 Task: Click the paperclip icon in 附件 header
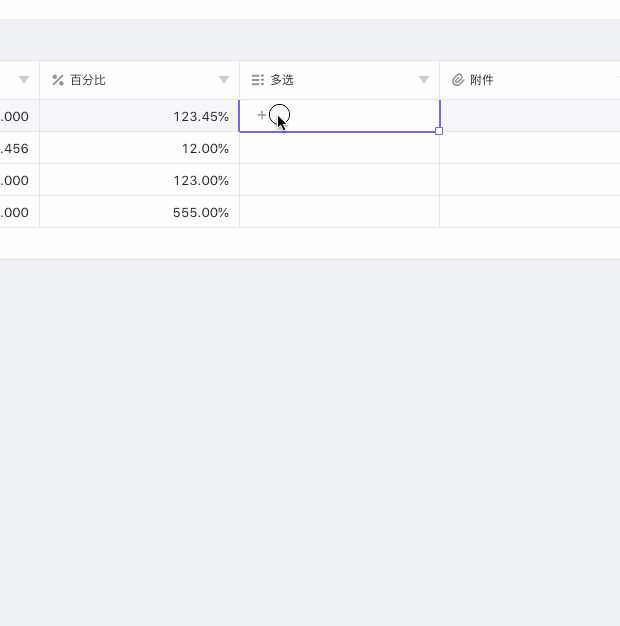pos(458,80)
